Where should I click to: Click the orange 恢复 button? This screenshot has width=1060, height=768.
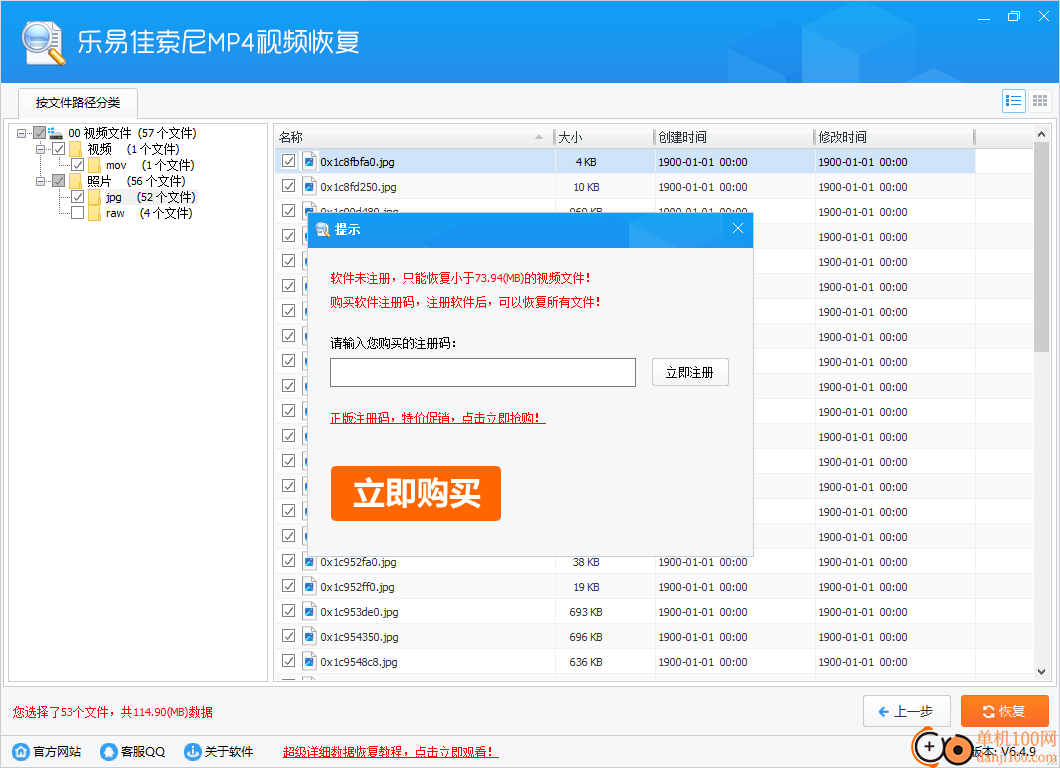point(1005,711)
